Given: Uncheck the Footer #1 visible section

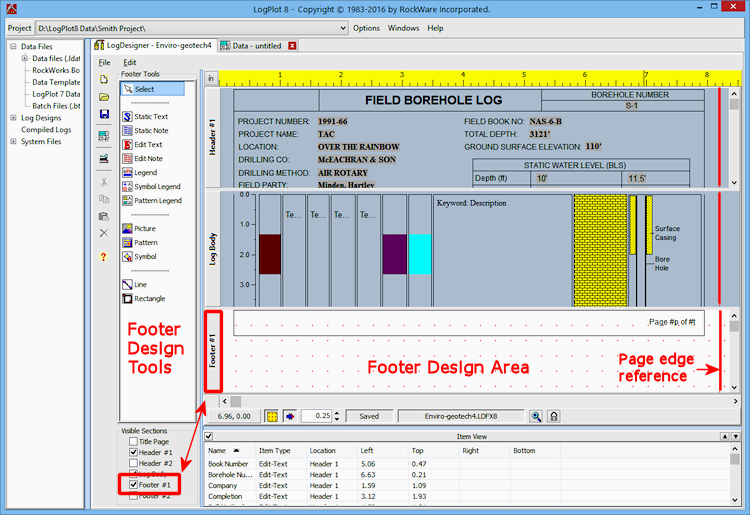Looking at the screenshot, I should pos(133,485).
